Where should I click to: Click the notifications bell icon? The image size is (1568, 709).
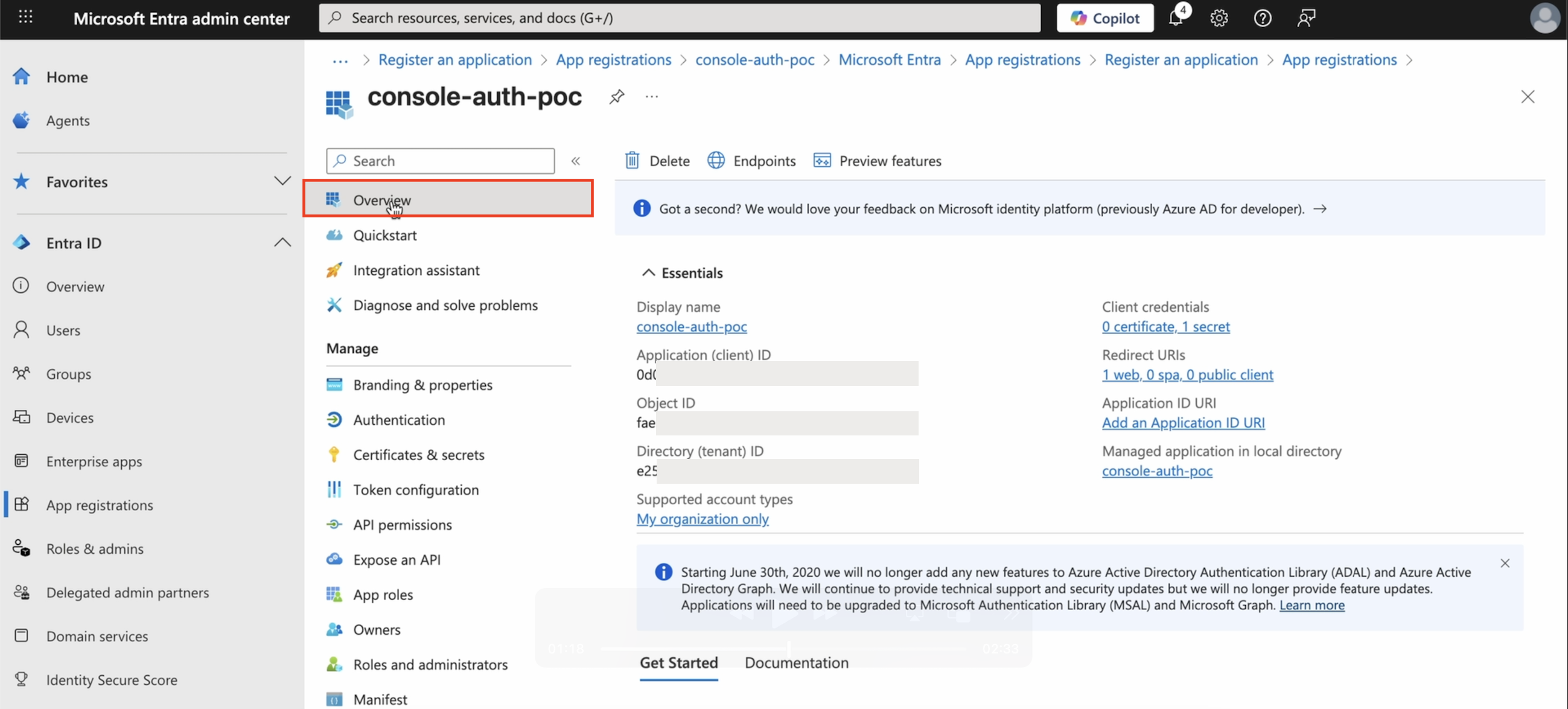point(1175,18)
